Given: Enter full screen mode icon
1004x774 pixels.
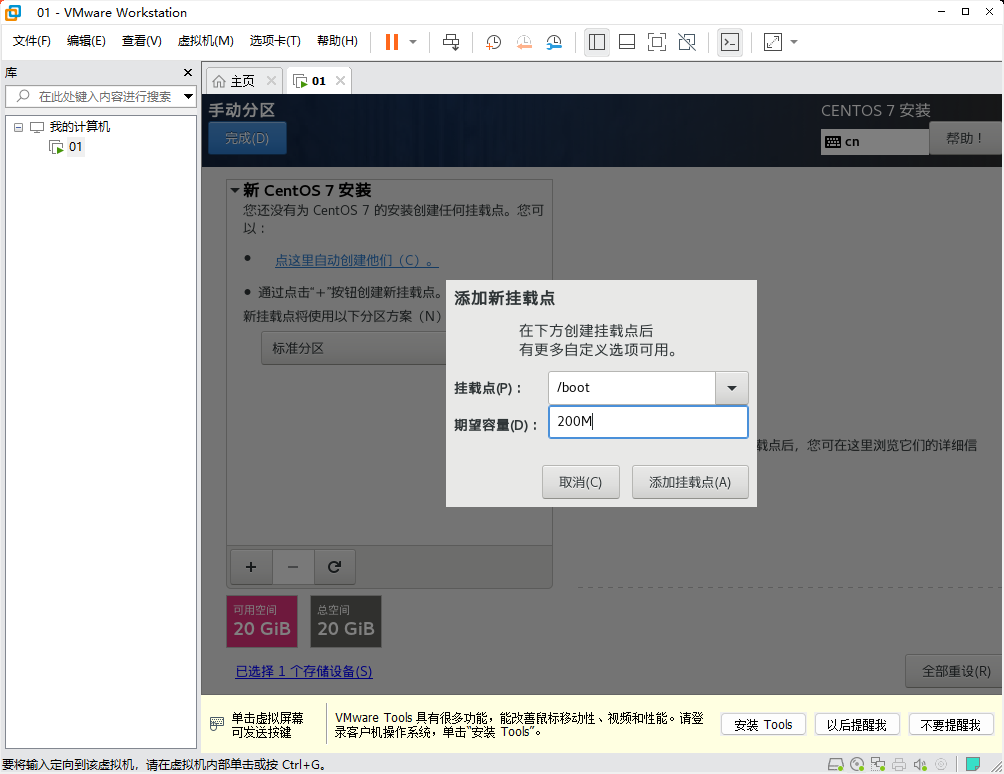Looking at the screenshot, I should click(657, 42).
